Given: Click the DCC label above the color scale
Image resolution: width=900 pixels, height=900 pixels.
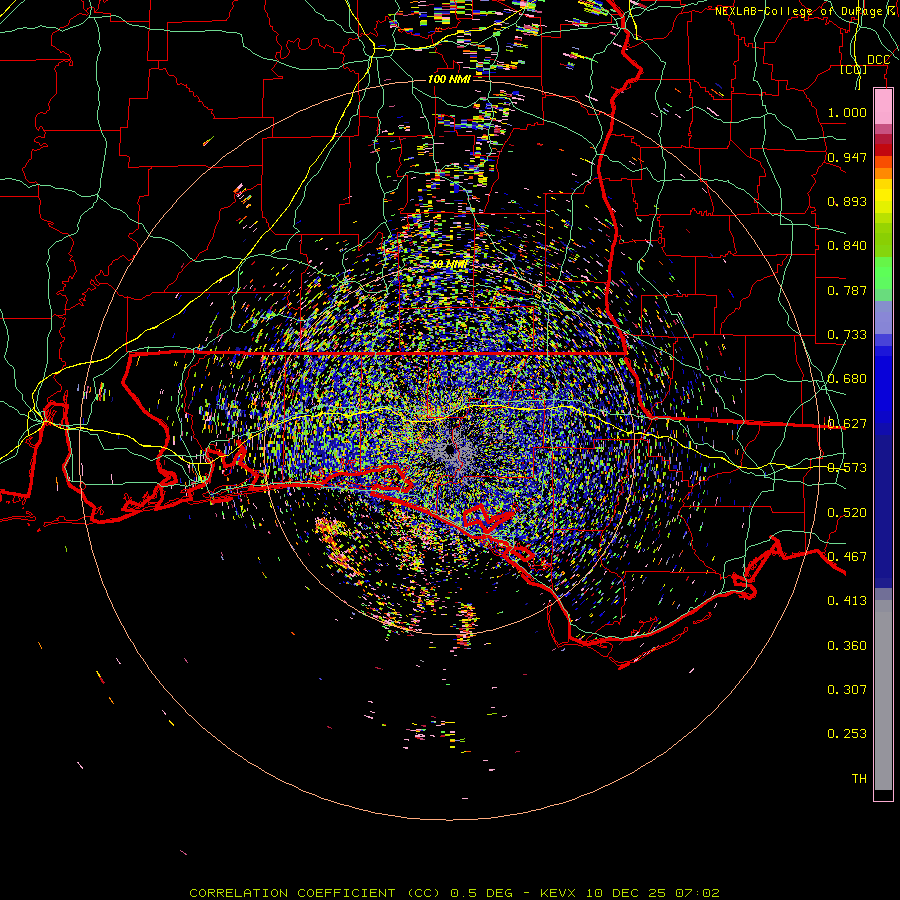Looking at the screenshot, I should [878, 60].
